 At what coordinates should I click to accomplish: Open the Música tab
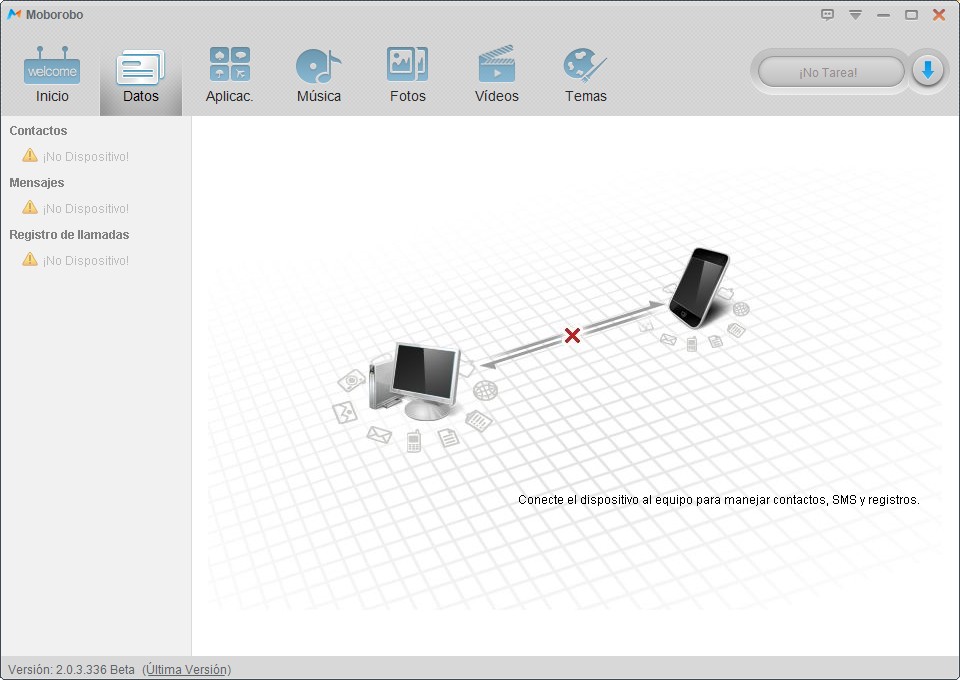click(318, 75)
